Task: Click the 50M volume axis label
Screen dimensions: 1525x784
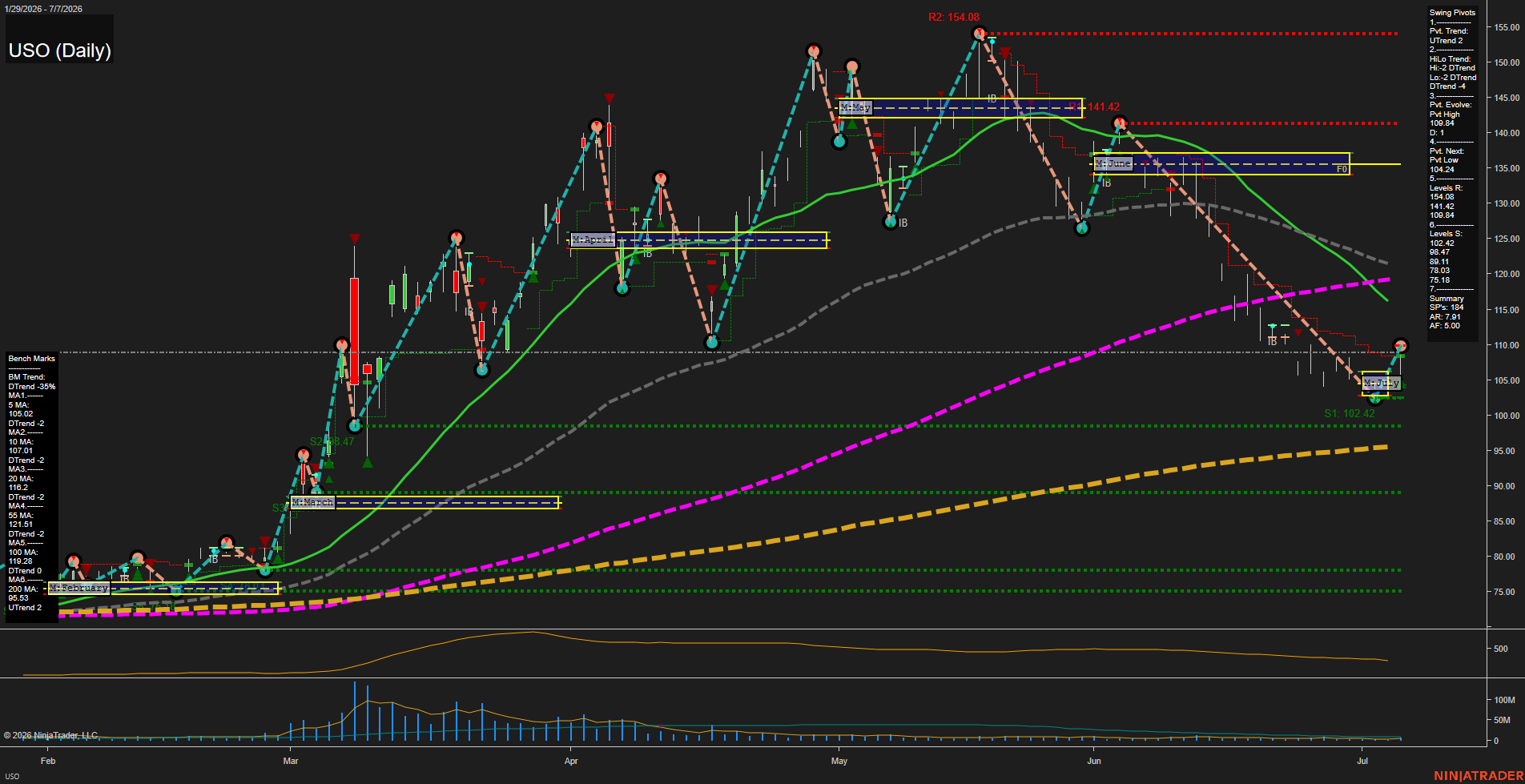Action: pyautogui.click(x=1503, y=720)
